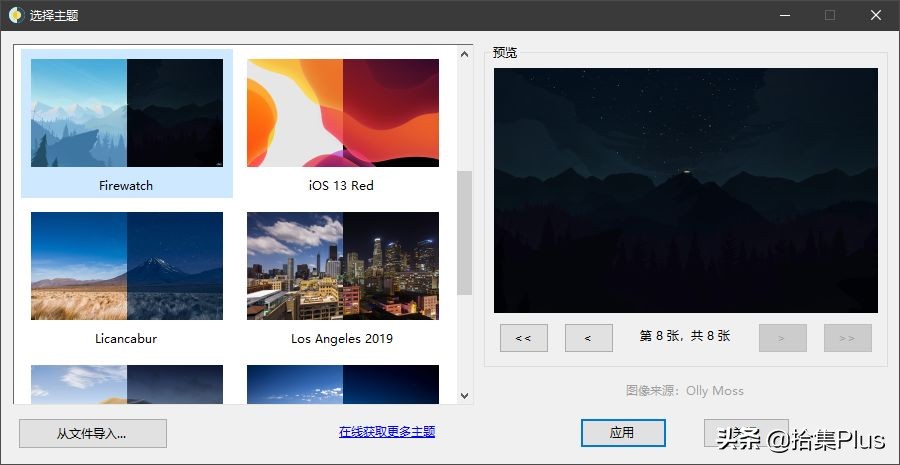Click the "Firewatch" theme label
The width and height of the screenshot is (900, 465).
click(126, 185)
